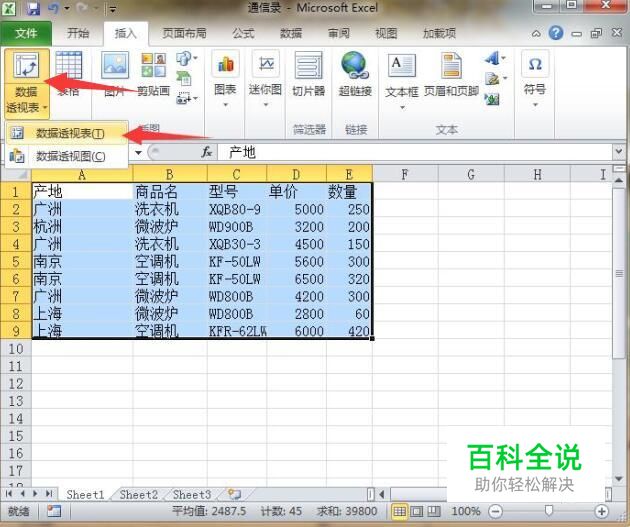Click the Save icon in Quick Access Toolbar
630x527 pixels.
click(33, 8)
